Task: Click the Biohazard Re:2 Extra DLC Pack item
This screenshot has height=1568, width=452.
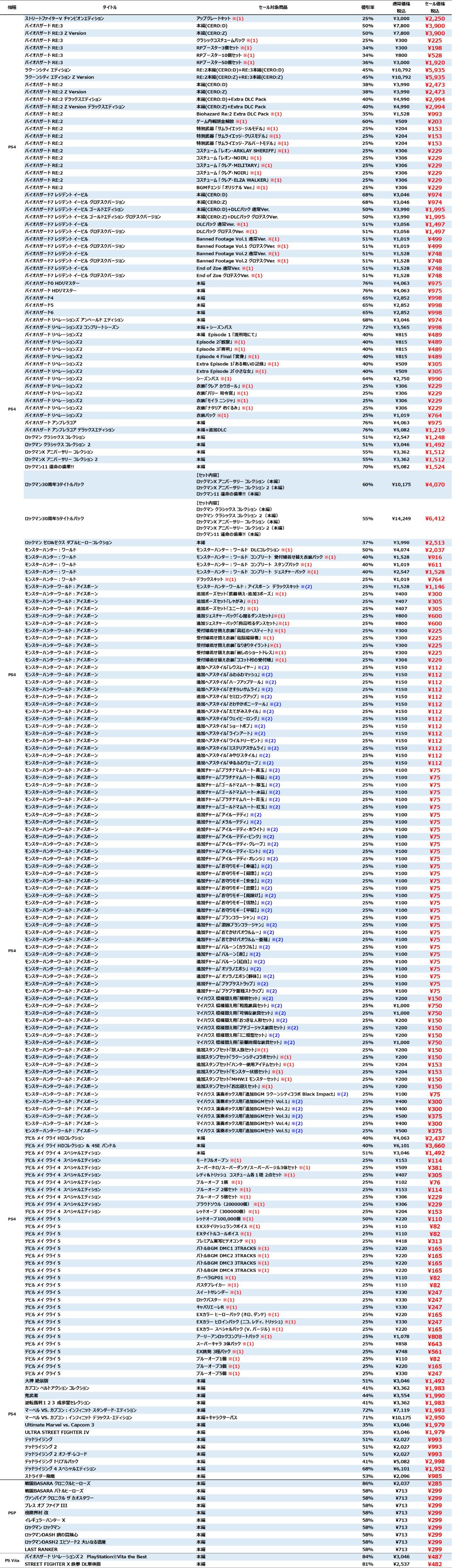Action: click(239, 114)
